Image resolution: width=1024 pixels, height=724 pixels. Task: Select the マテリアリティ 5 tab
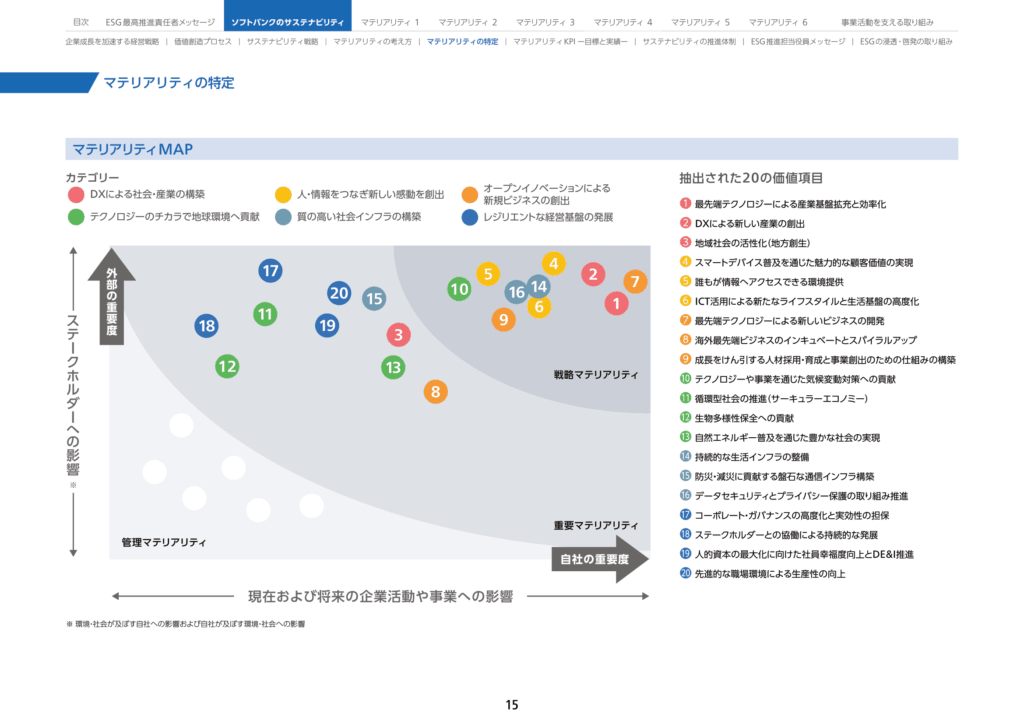pyautogui.click(x=701, y=22)
